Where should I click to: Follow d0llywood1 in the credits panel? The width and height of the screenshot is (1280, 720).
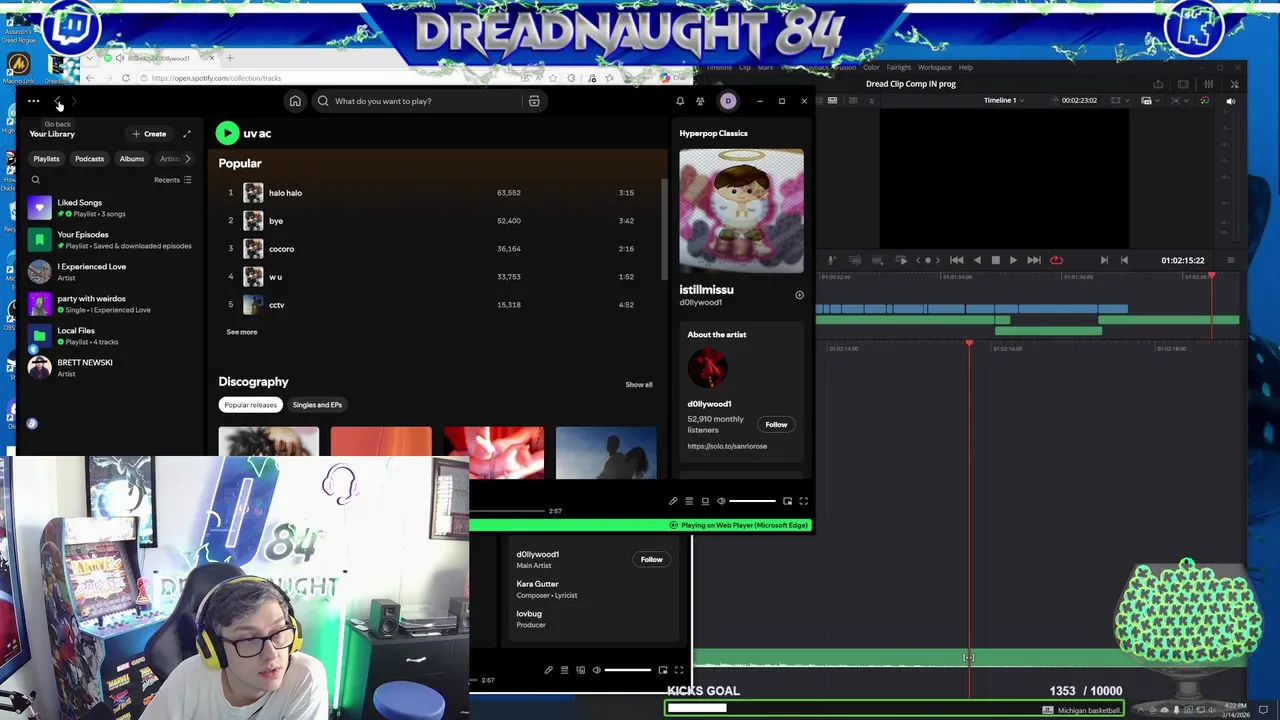coord(651,560)
